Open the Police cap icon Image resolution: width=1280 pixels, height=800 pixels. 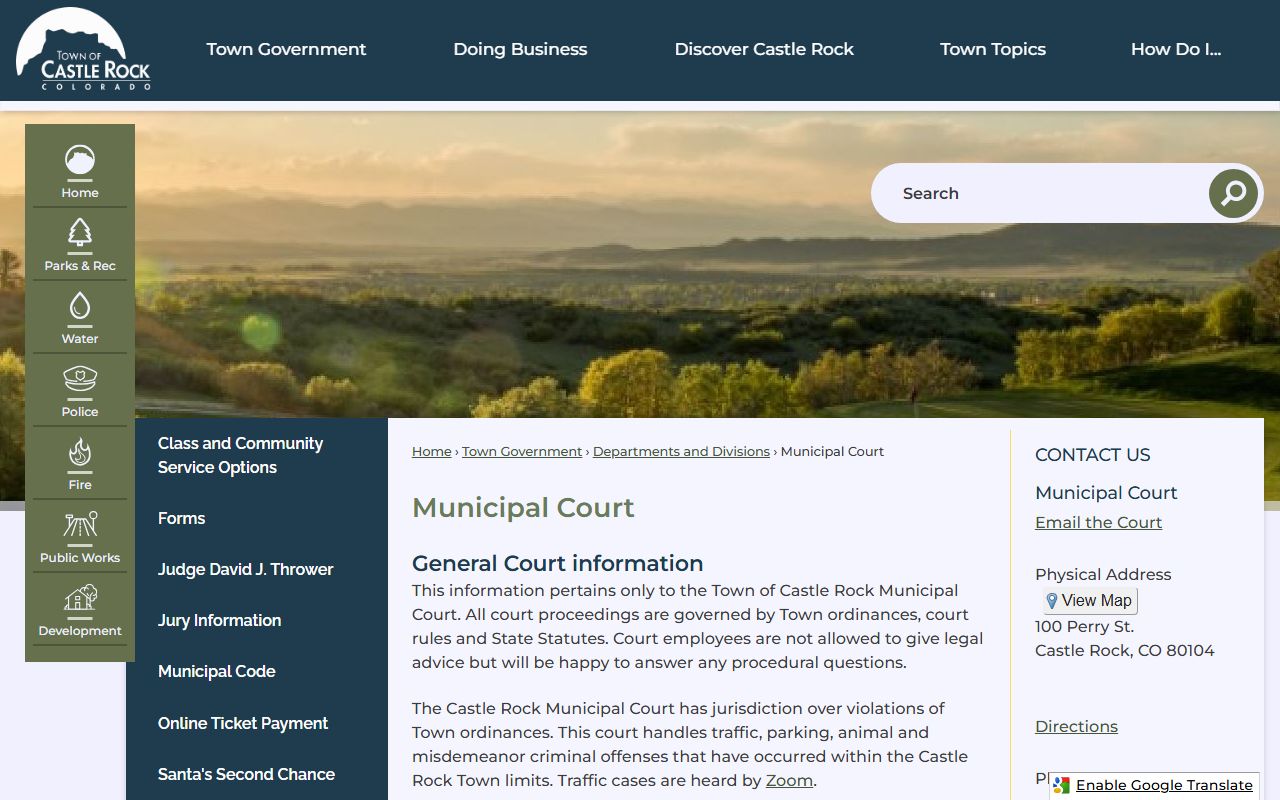click(x=80, y=380)
